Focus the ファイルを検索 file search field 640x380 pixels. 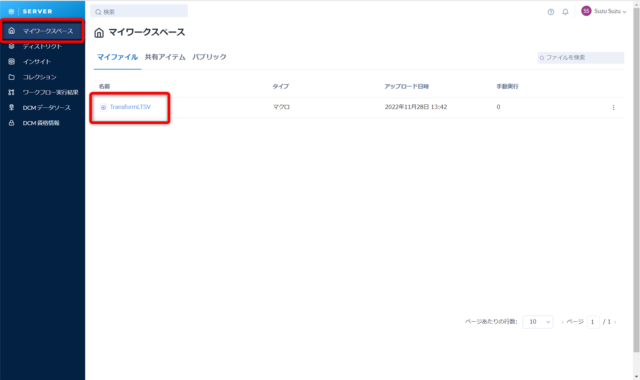point(581,58)
